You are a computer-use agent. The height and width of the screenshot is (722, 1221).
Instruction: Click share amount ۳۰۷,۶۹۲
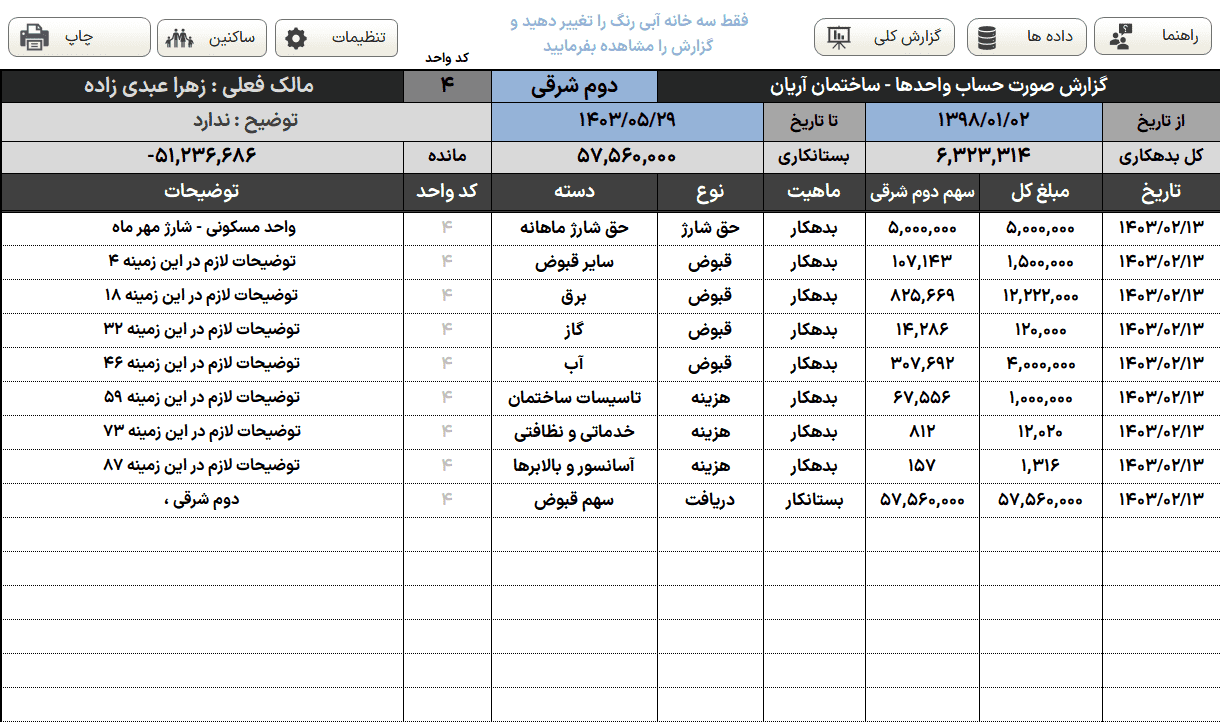(922, 364)
